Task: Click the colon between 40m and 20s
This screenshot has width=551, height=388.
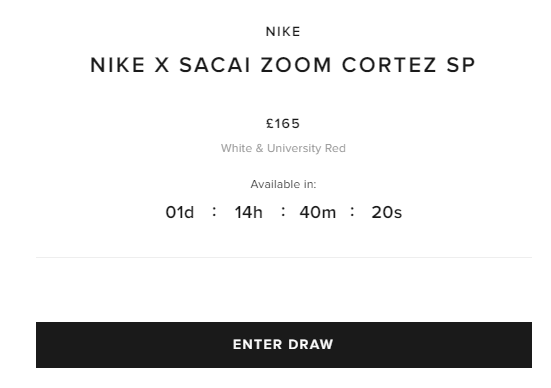Action: [352, 212]
